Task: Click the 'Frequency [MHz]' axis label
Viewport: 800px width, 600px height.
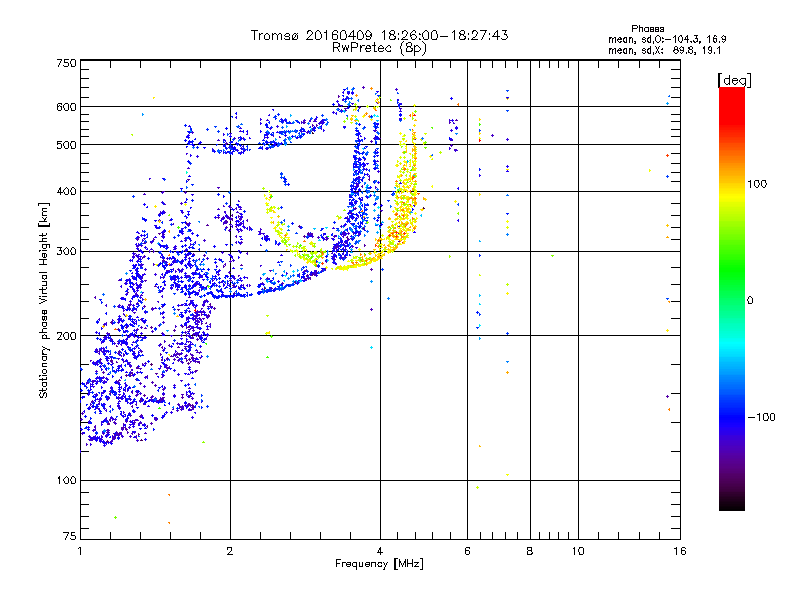Action: click(379, 564)
